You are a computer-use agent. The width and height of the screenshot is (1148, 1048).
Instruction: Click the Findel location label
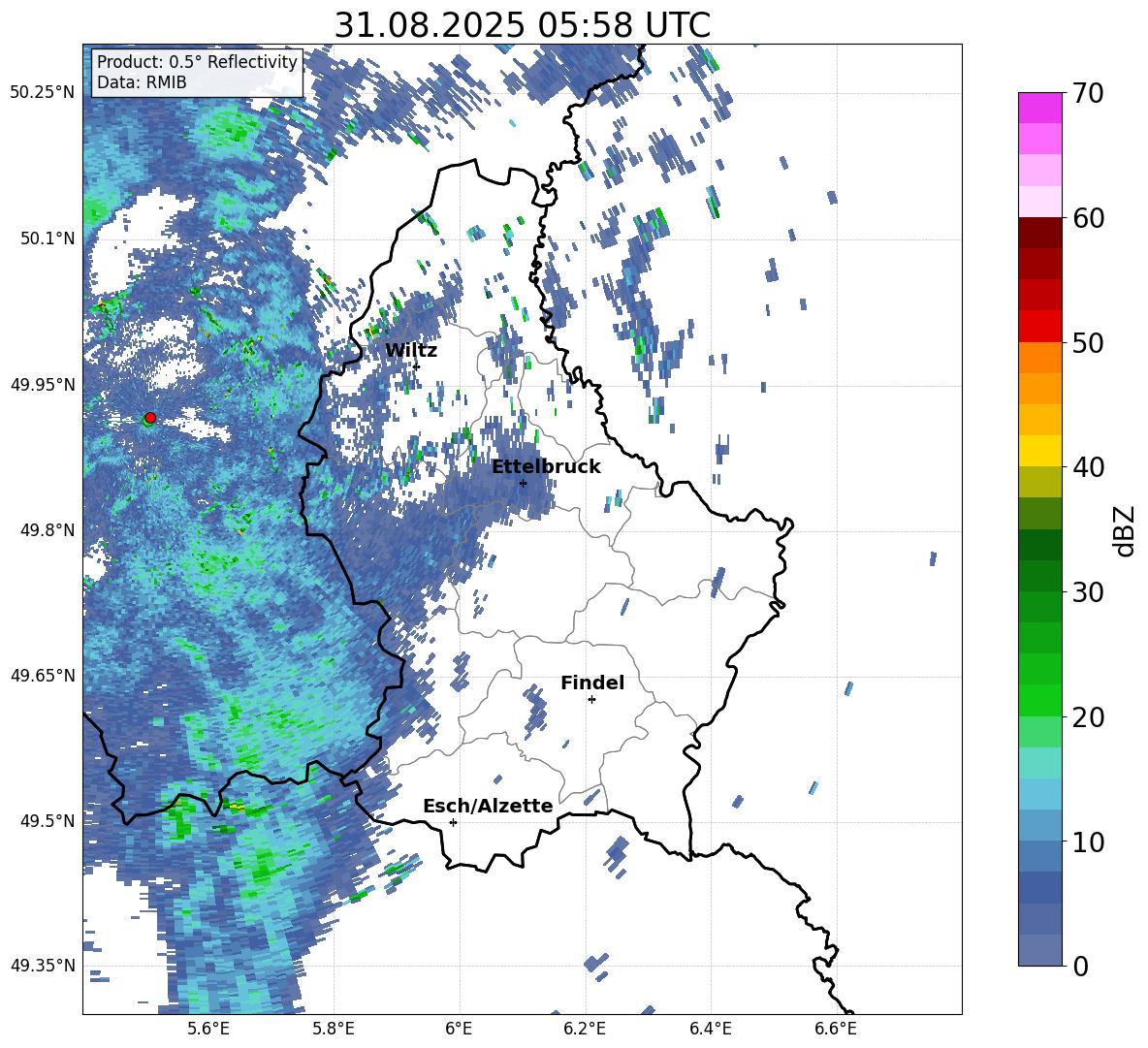tap(592, 683)
